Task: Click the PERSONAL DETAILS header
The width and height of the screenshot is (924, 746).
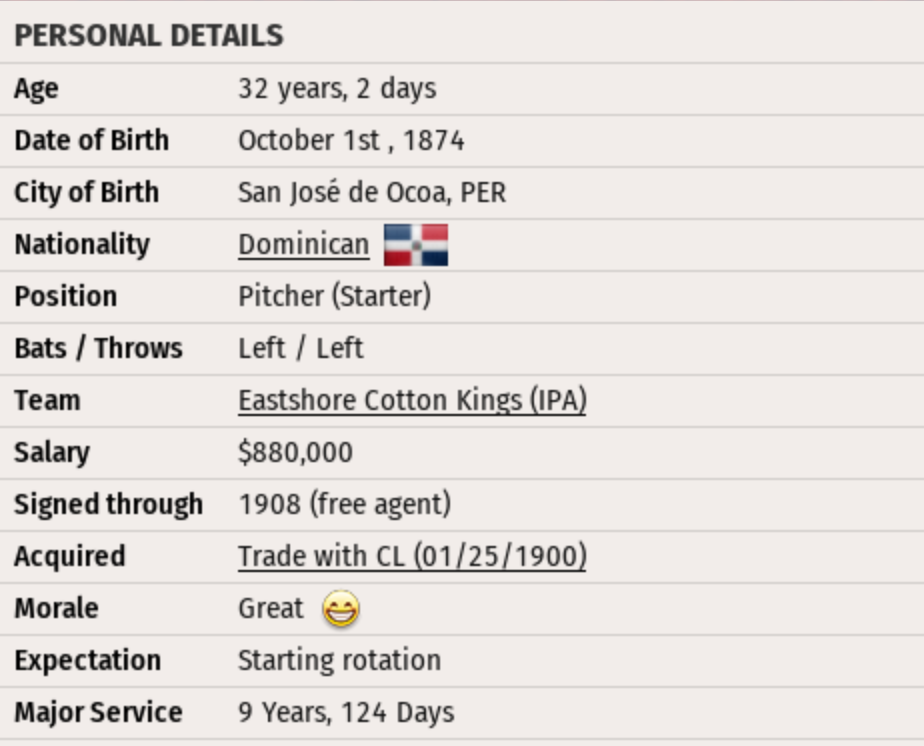Action: 149,36
